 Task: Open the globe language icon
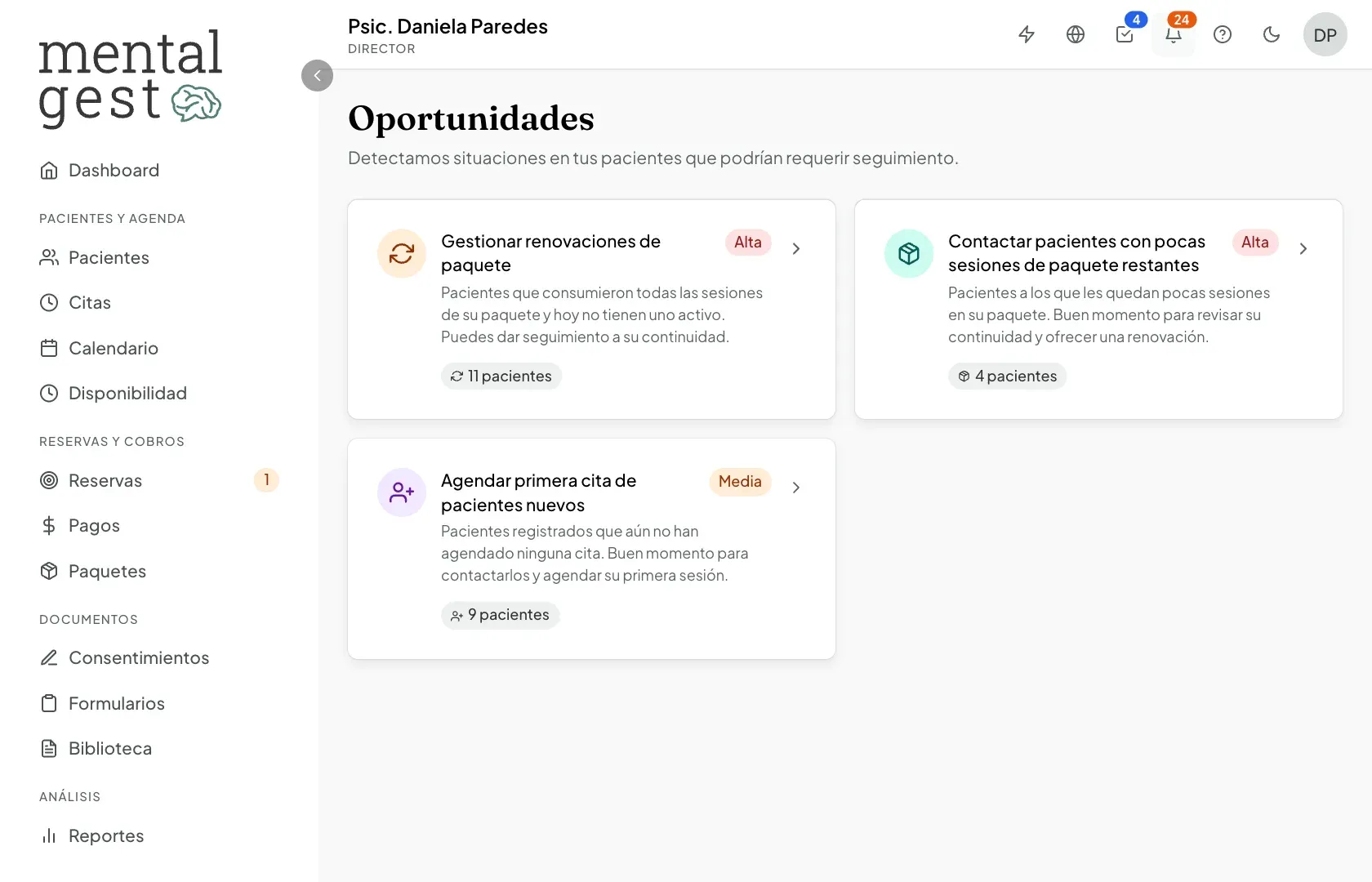[1076, 34]
